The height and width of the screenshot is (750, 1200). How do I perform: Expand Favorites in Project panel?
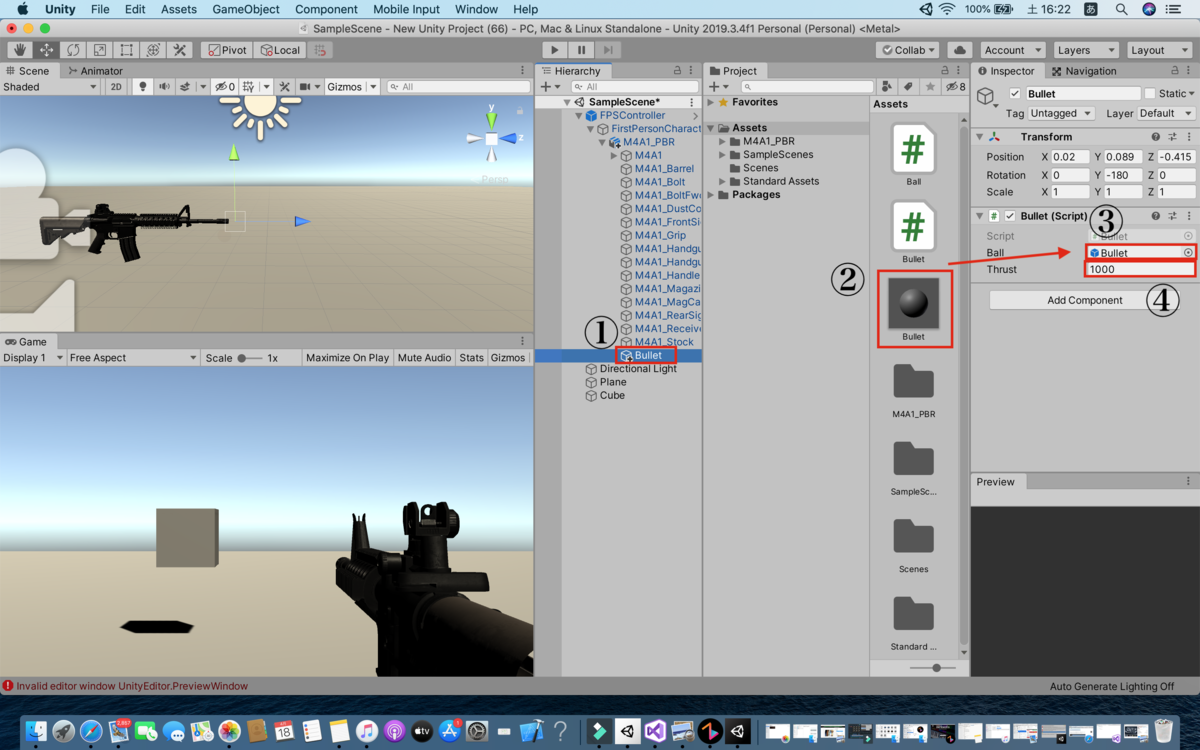(711, 102)
